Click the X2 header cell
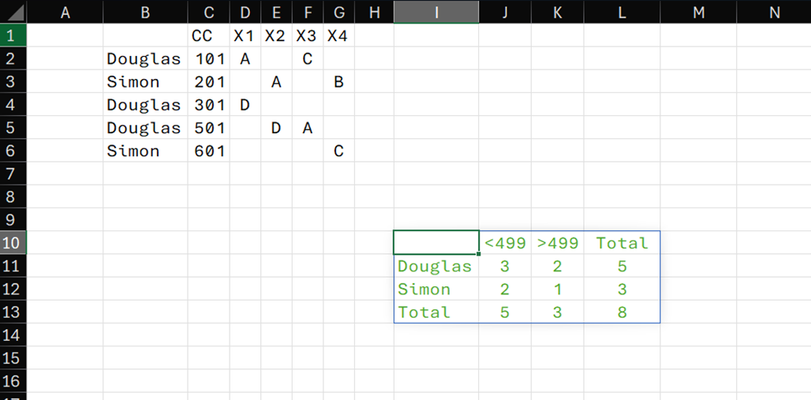Image resolution: width=811 pixels, height=400 pixels. click(x=276, y=35)
